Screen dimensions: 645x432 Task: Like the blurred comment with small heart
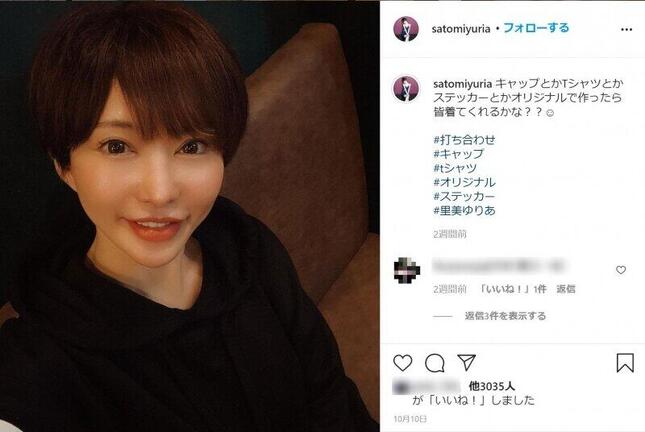pos(621,270)
